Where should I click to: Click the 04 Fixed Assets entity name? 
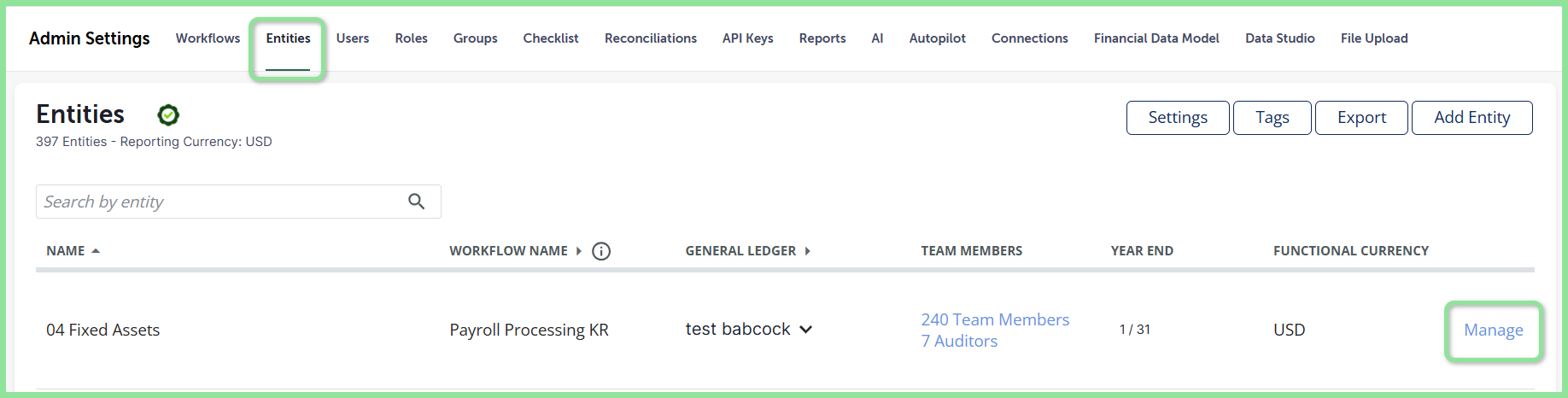(103, 330)
